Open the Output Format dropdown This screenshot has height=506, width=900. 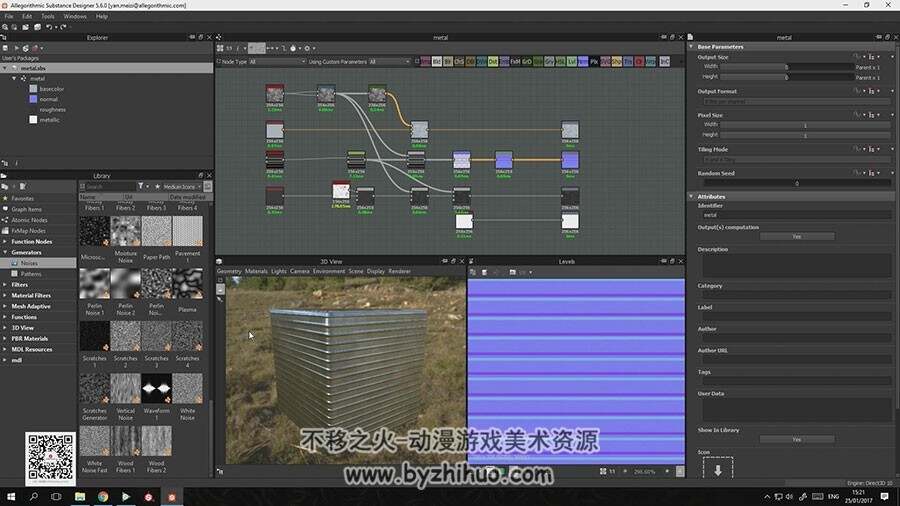797,102
